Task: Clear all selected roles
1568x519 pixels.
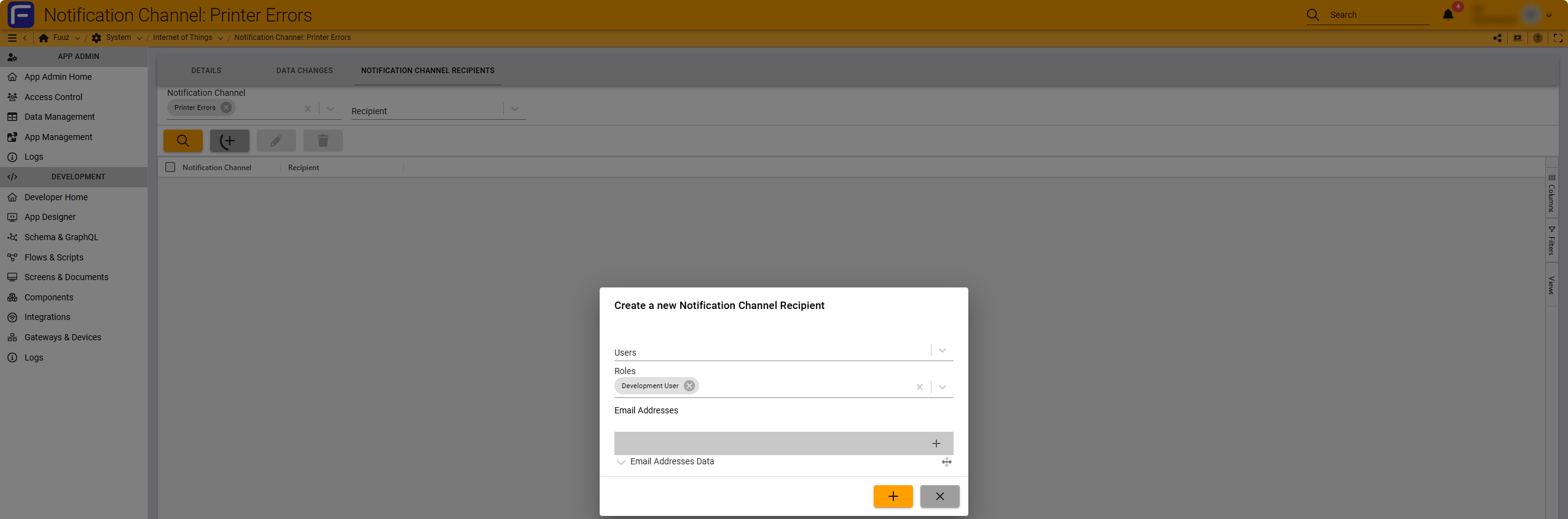Action: [x=919, y=387]
